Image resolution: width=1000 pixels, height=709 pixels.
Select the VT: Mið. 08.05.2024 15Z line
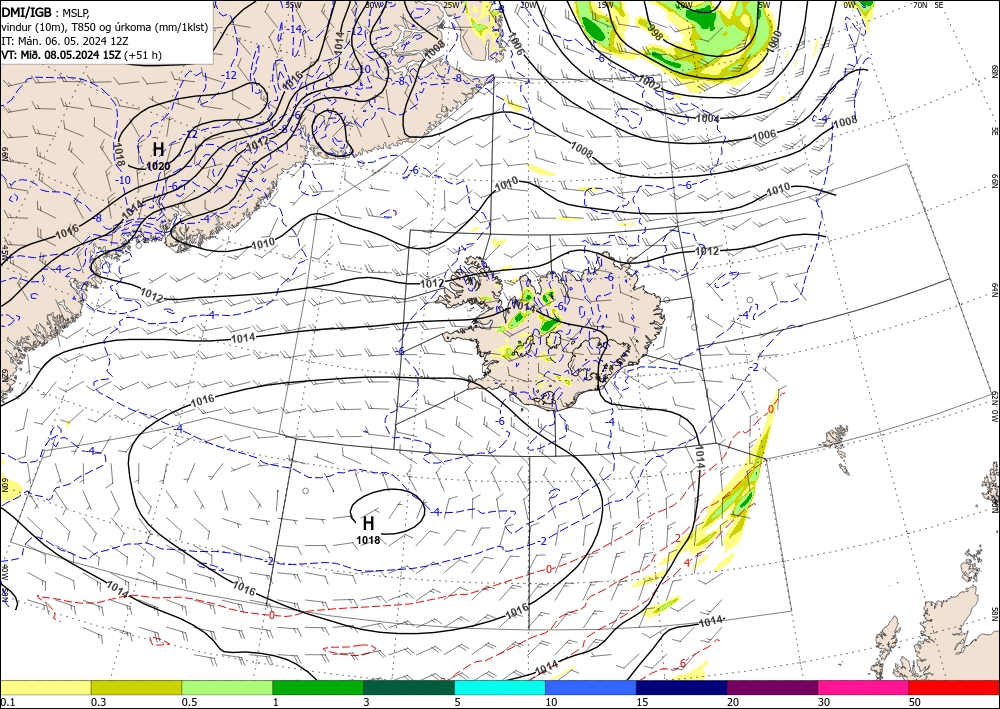click(x=82, y=55)
